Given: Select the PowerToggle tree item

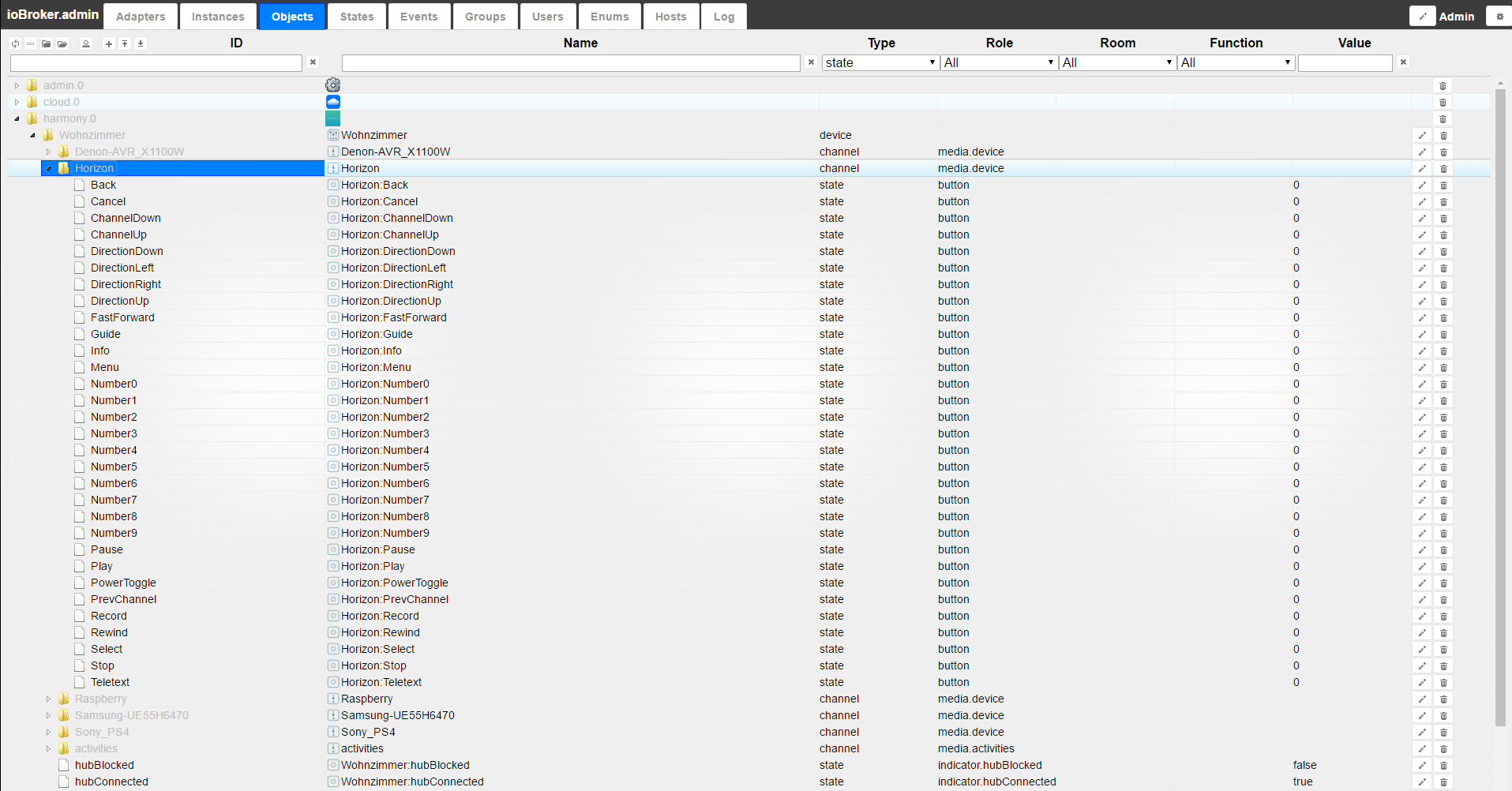Looking at the screenshot, I should click(123, 583).
